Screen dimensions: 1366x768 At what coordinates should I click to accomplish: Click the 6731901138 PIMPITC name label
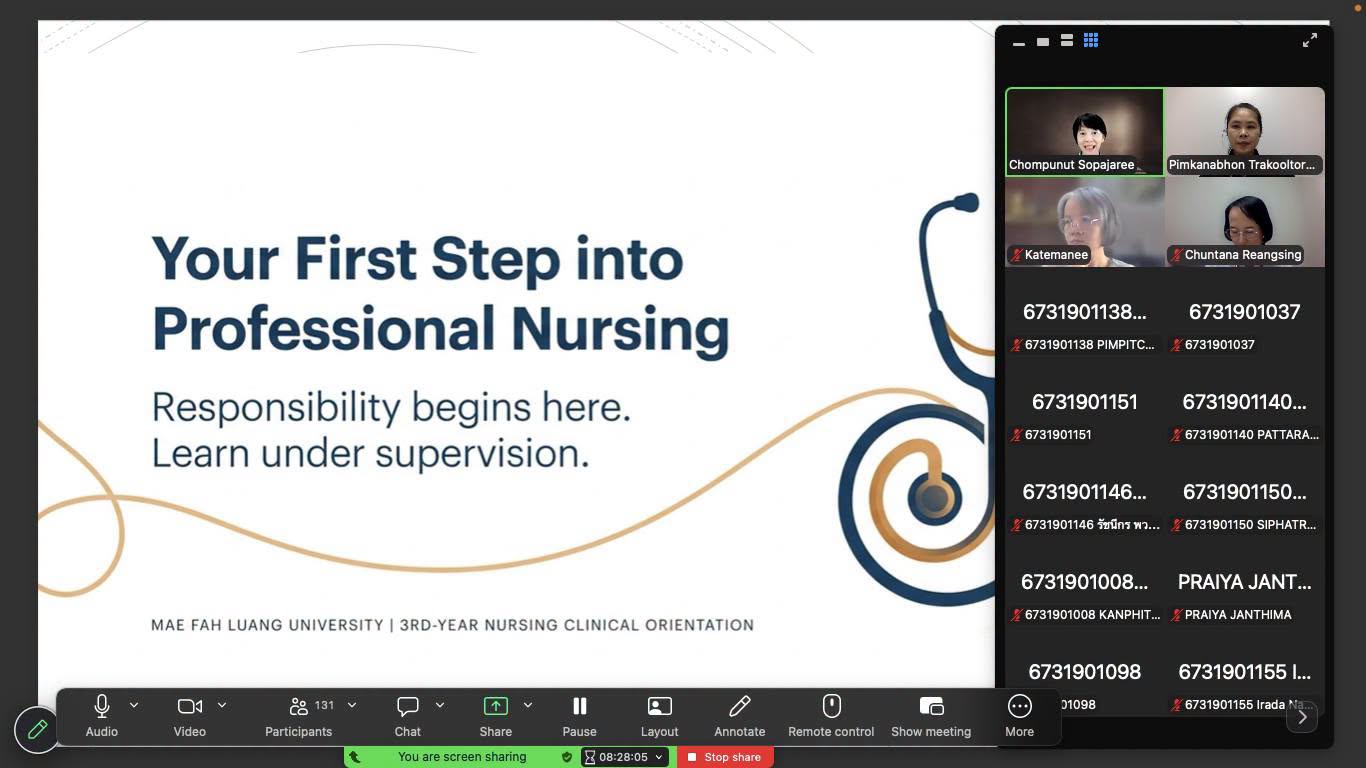[1089, 345]
